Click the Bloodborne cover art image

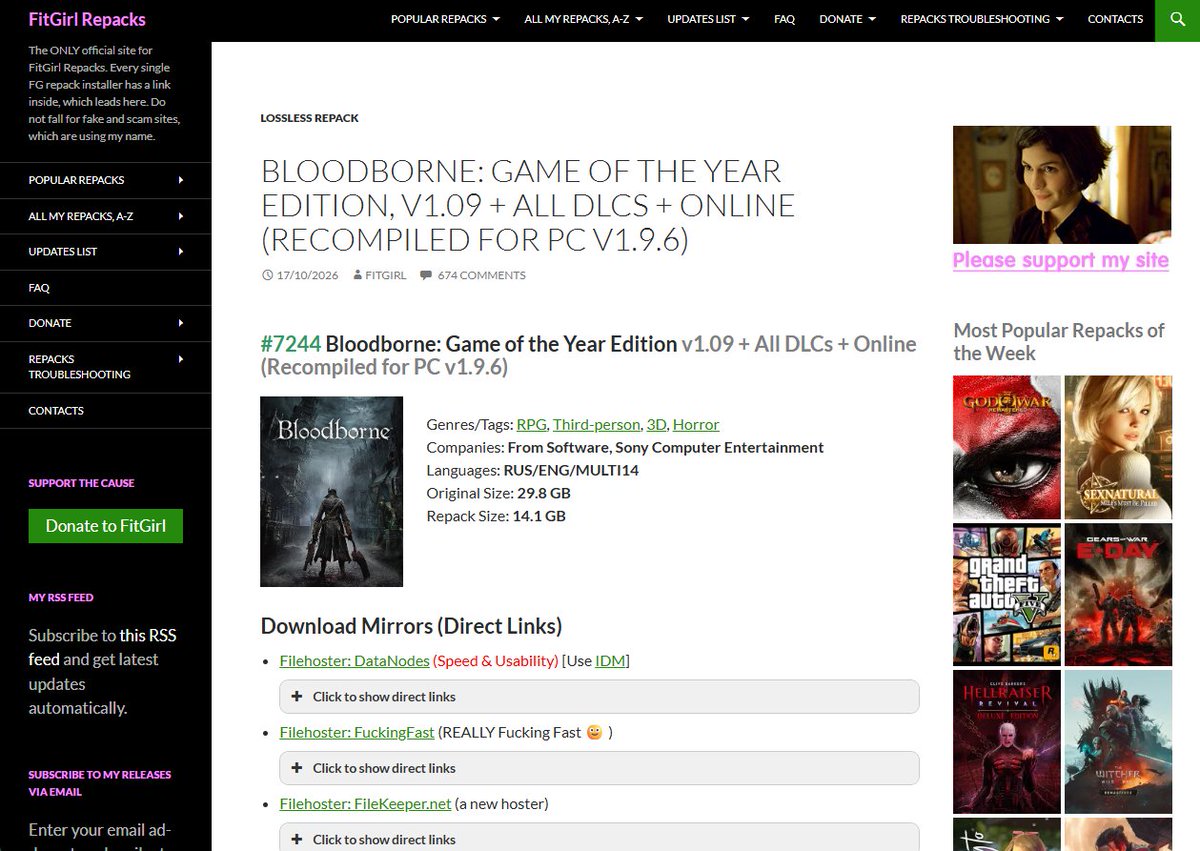(332, 492)
